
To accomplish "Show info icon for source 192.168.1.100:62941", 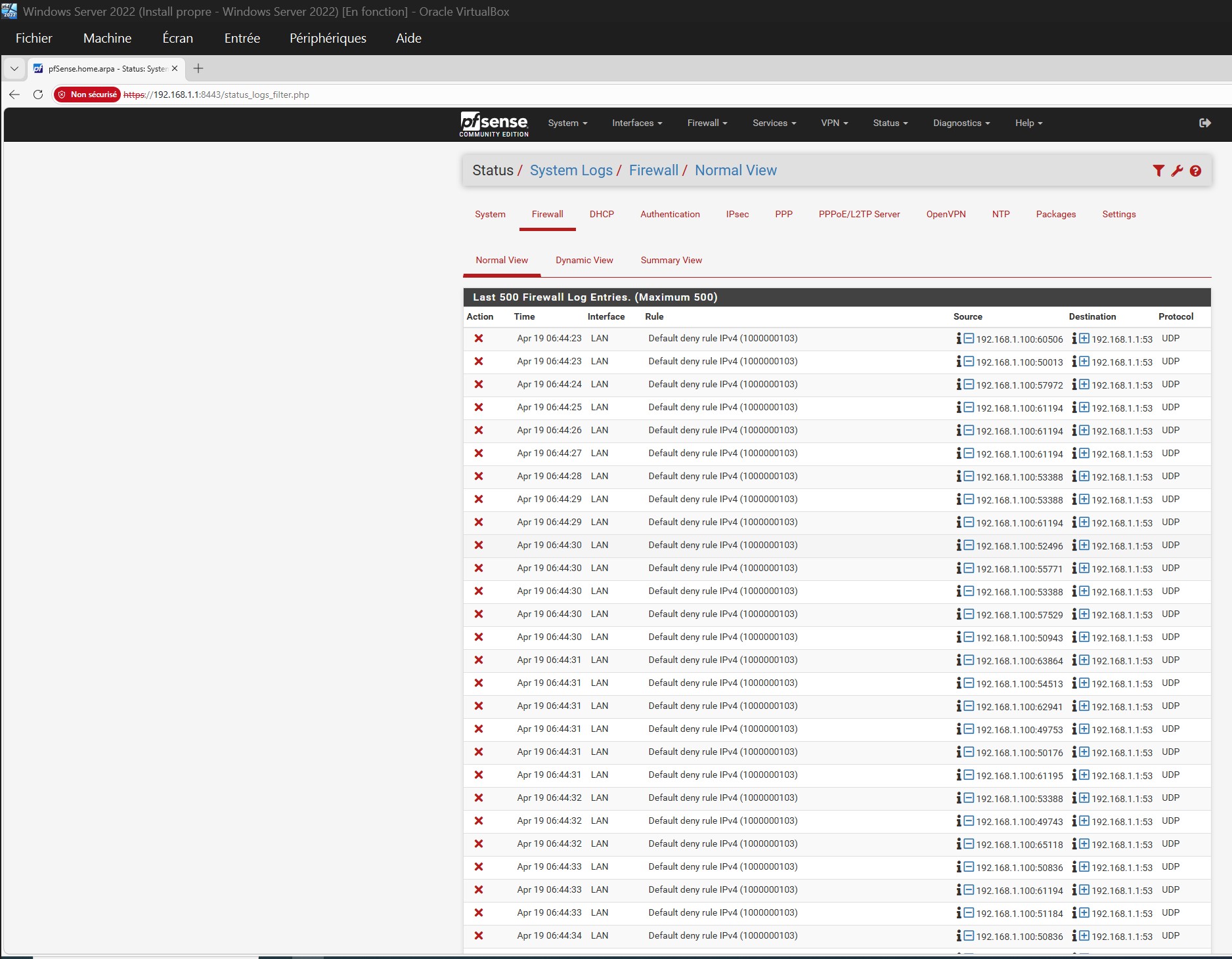I will click(x=959, y=706).
